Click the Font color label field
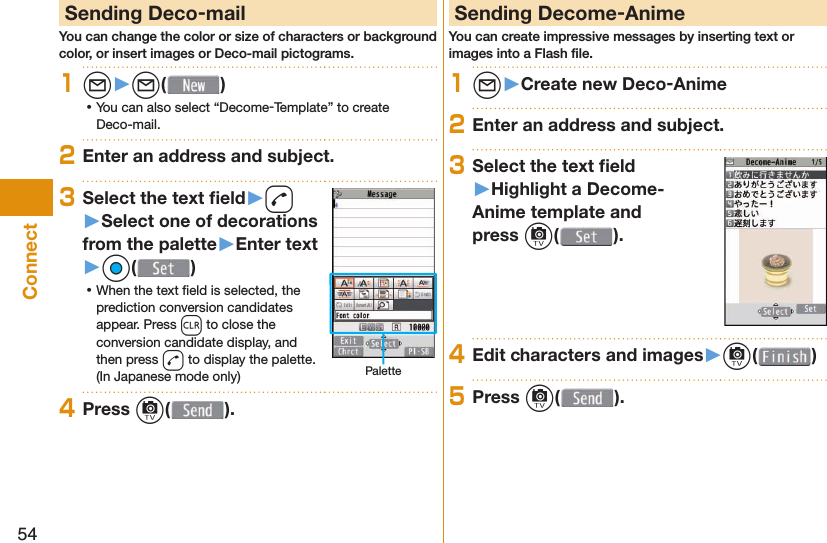827x543 pixels. coord(383,316)
